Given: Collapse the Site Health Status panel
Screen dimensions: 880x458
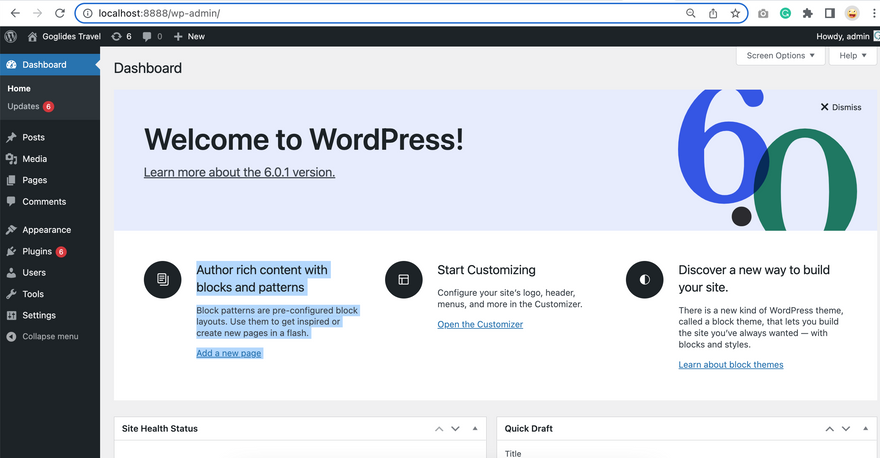Looking at the screenshot, I should coord(475,428).
